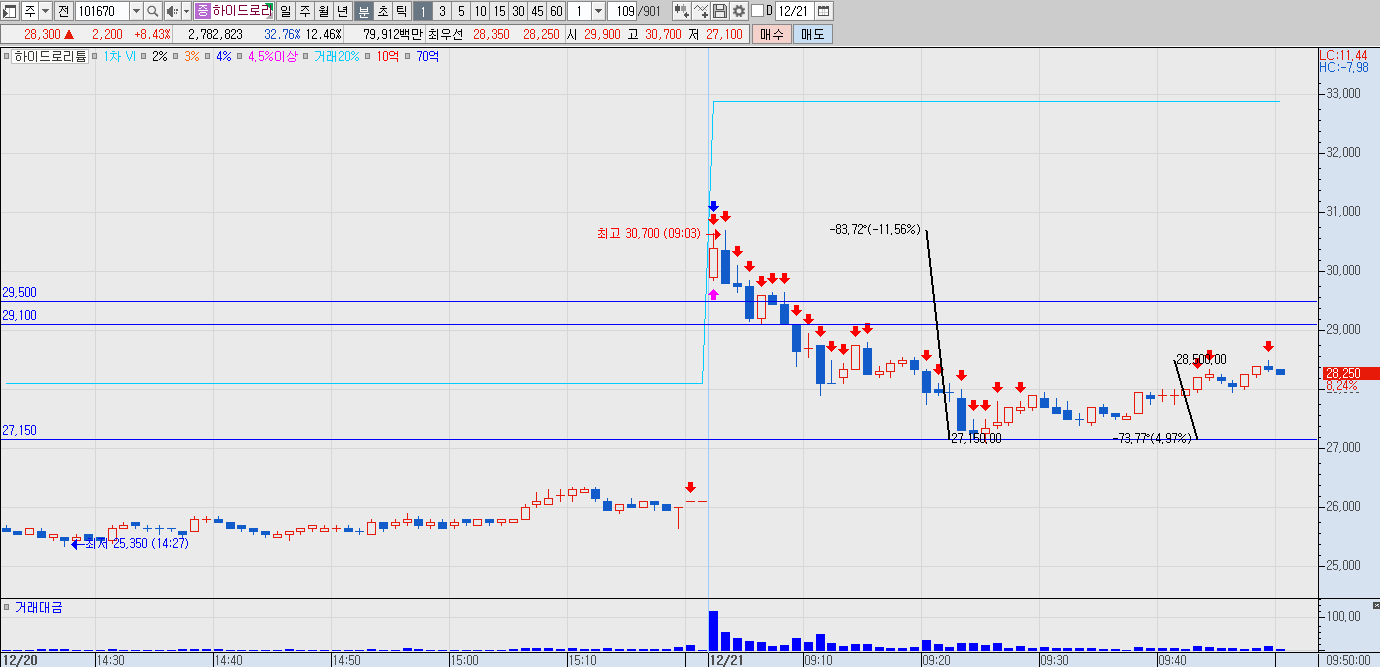Screen dimensions: 1380x667
Task: Click the magnifier stock search icon
Action: pyautogui.click(x=152, y=11)
